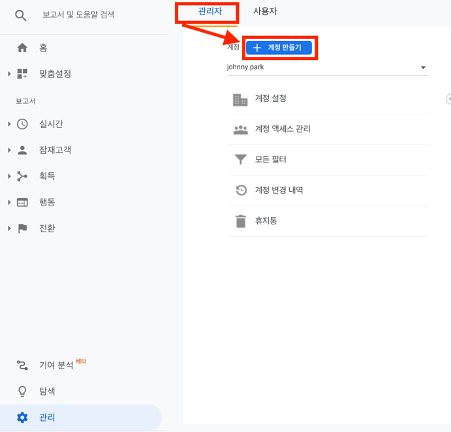Viewport: 451px width, 432px height.
Task: Click the 탐색 lightbulb icon
Action: [22, 391]
